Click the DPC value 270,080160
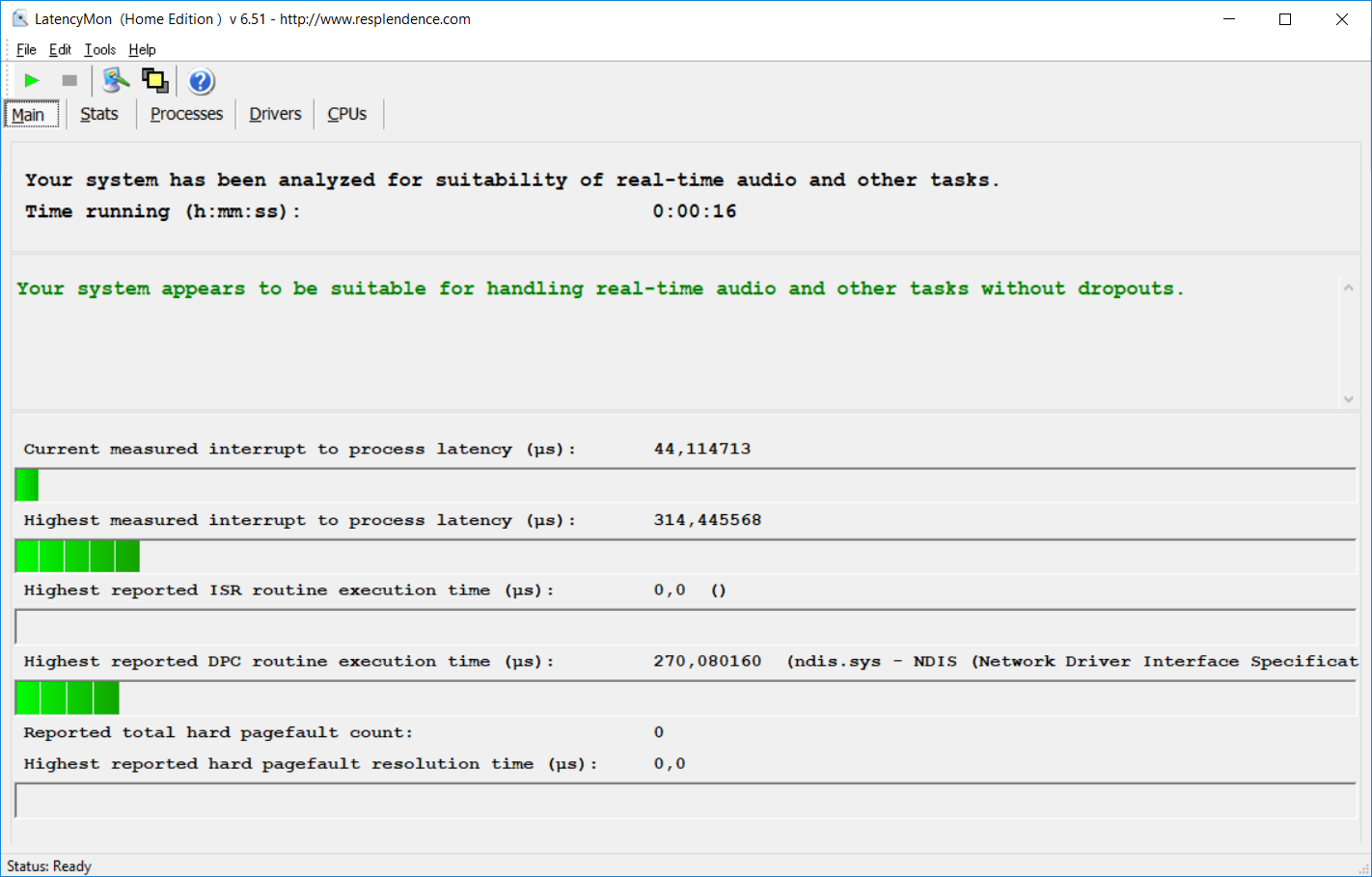This screenshot has height=877, width=1372. tap(707, 661)
